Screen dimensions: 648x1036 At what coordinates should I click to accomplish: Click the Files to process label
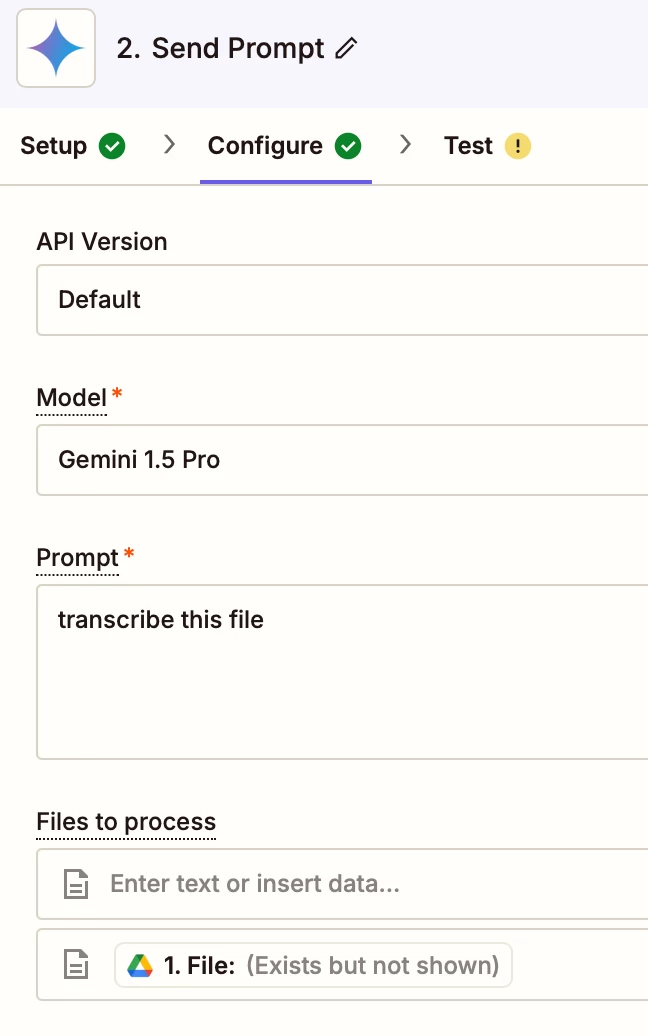point(126,822)
